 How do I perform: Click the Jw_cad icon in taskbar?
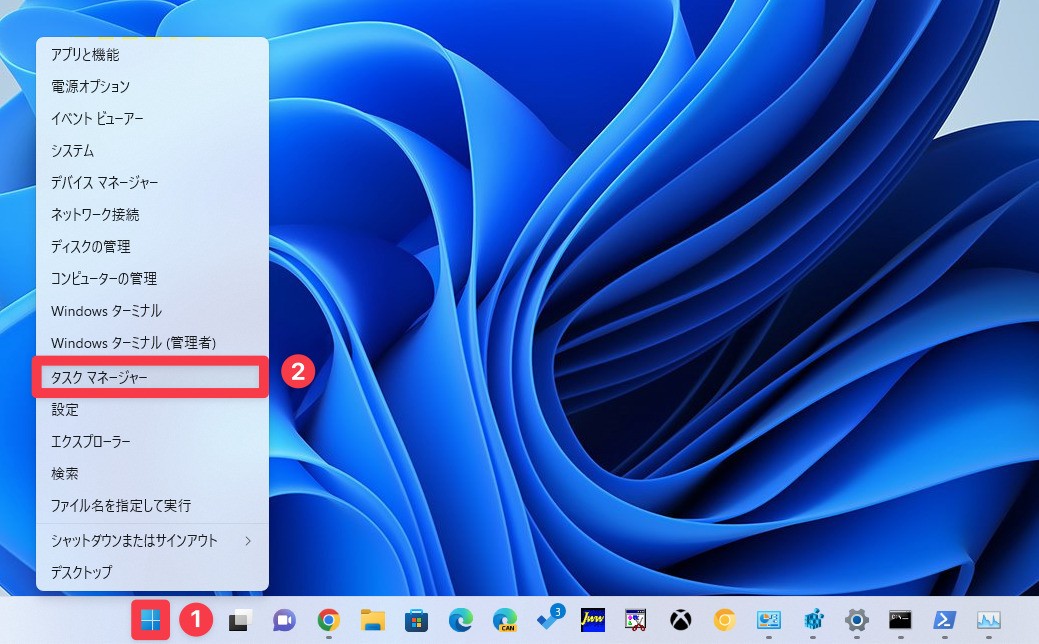tap(593, 620)
